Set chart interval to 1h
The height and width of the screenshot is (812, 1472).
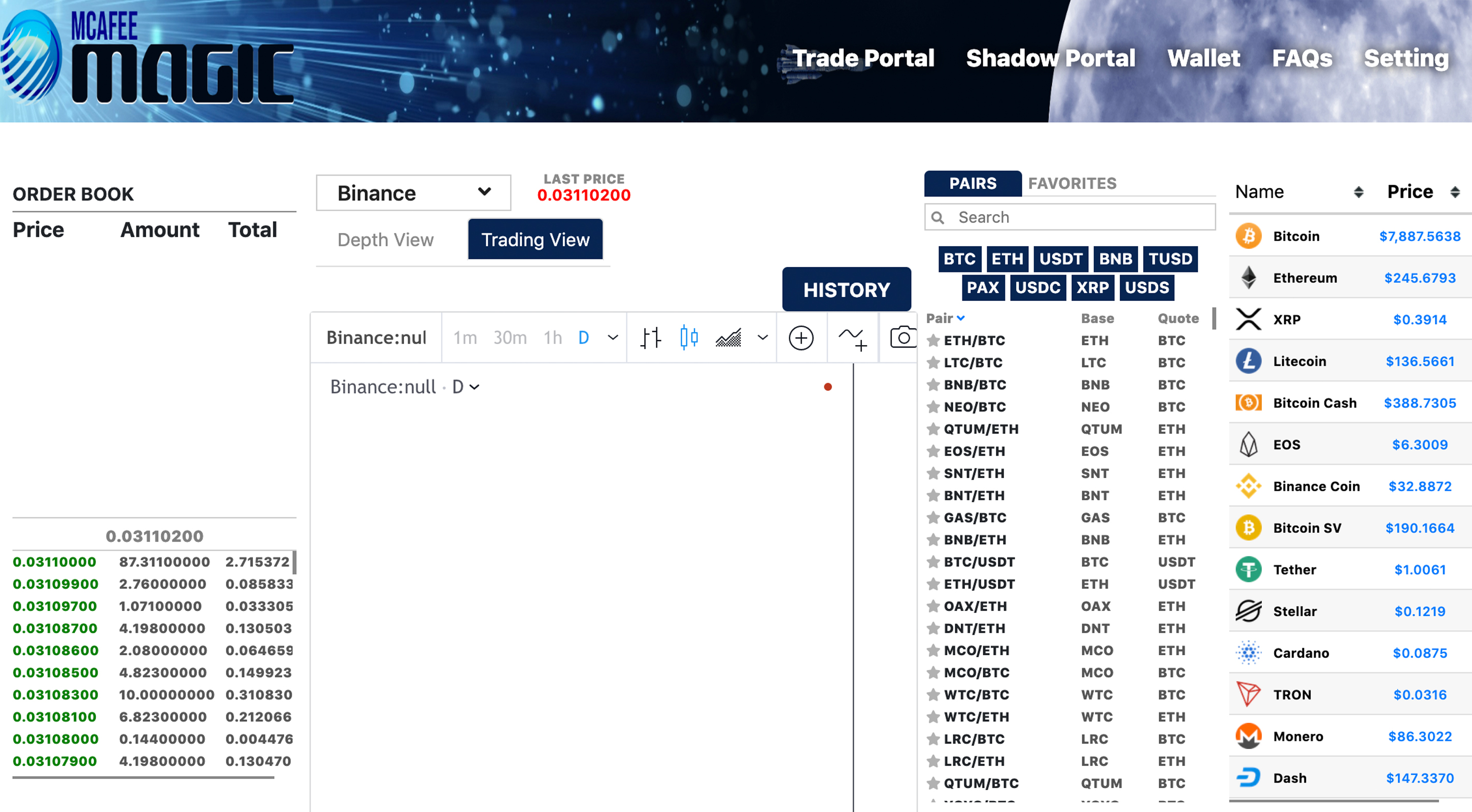tap(553, 337)
